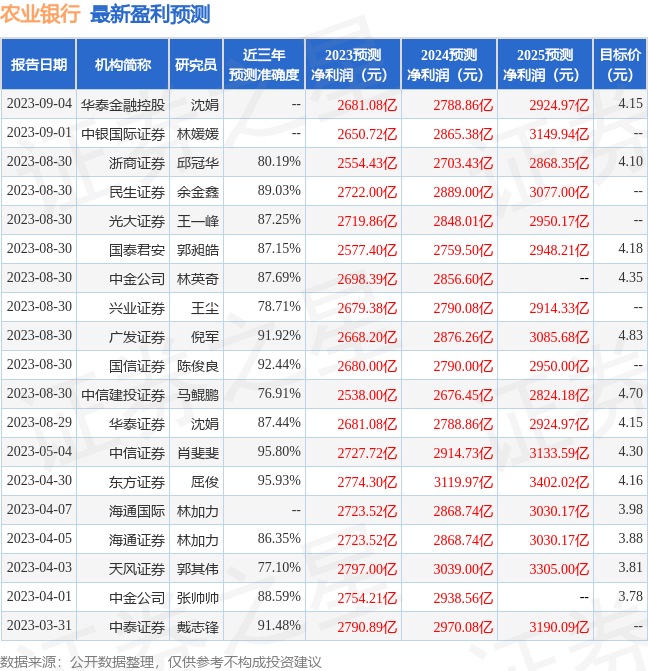Click researcher 余金鑫
The height and width of the screenshot is (671, 648).
tap(198, 192)
